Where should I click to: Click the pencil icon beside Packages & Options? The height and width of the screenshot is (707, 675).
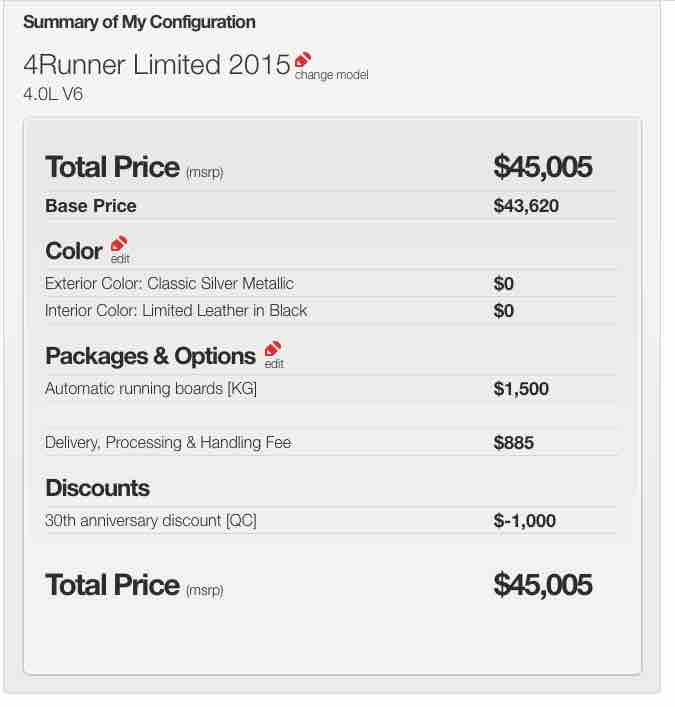pyautogui.click(x=273, y=349)
